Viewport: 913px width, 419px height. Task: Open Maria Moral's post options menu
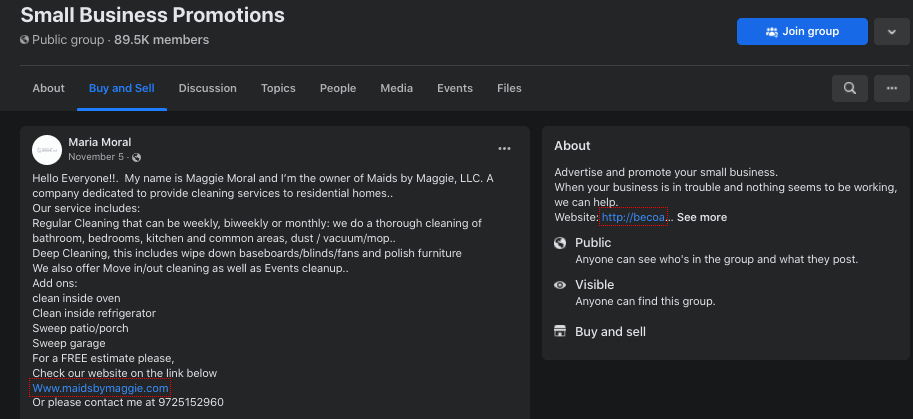tap(504, 148)
